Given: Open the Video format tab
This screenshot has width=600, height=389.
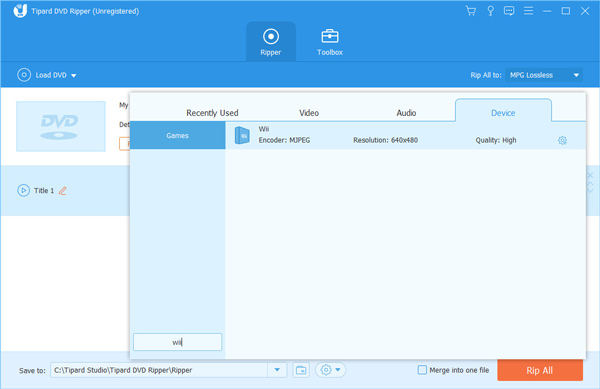Looking at the screenshot, I should tap(309, 113).
